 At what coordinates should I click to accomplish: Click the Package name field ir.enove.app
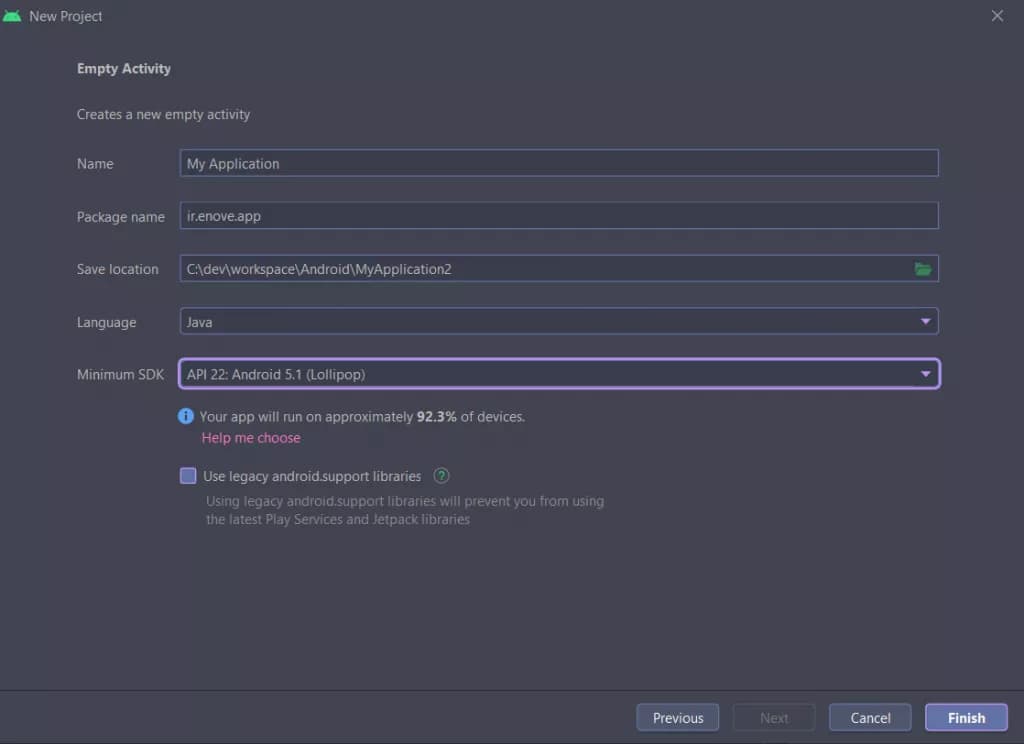(x=559, y=216)
